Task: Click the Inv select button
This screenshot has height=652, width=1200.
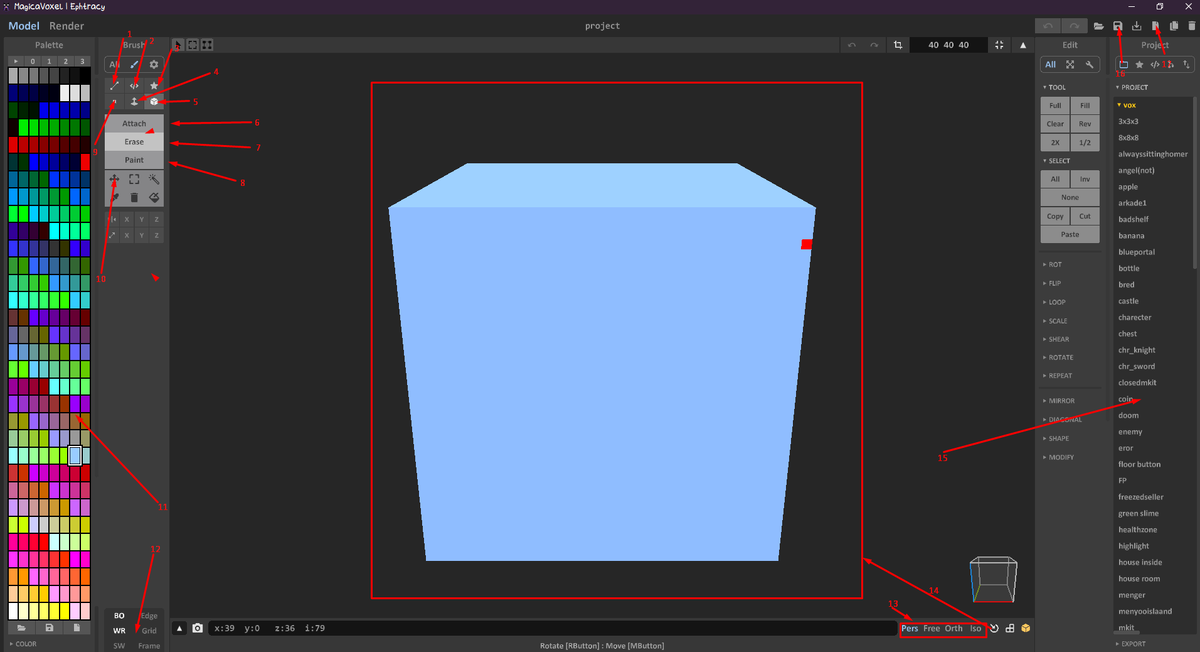Action: pos(1084,179)
